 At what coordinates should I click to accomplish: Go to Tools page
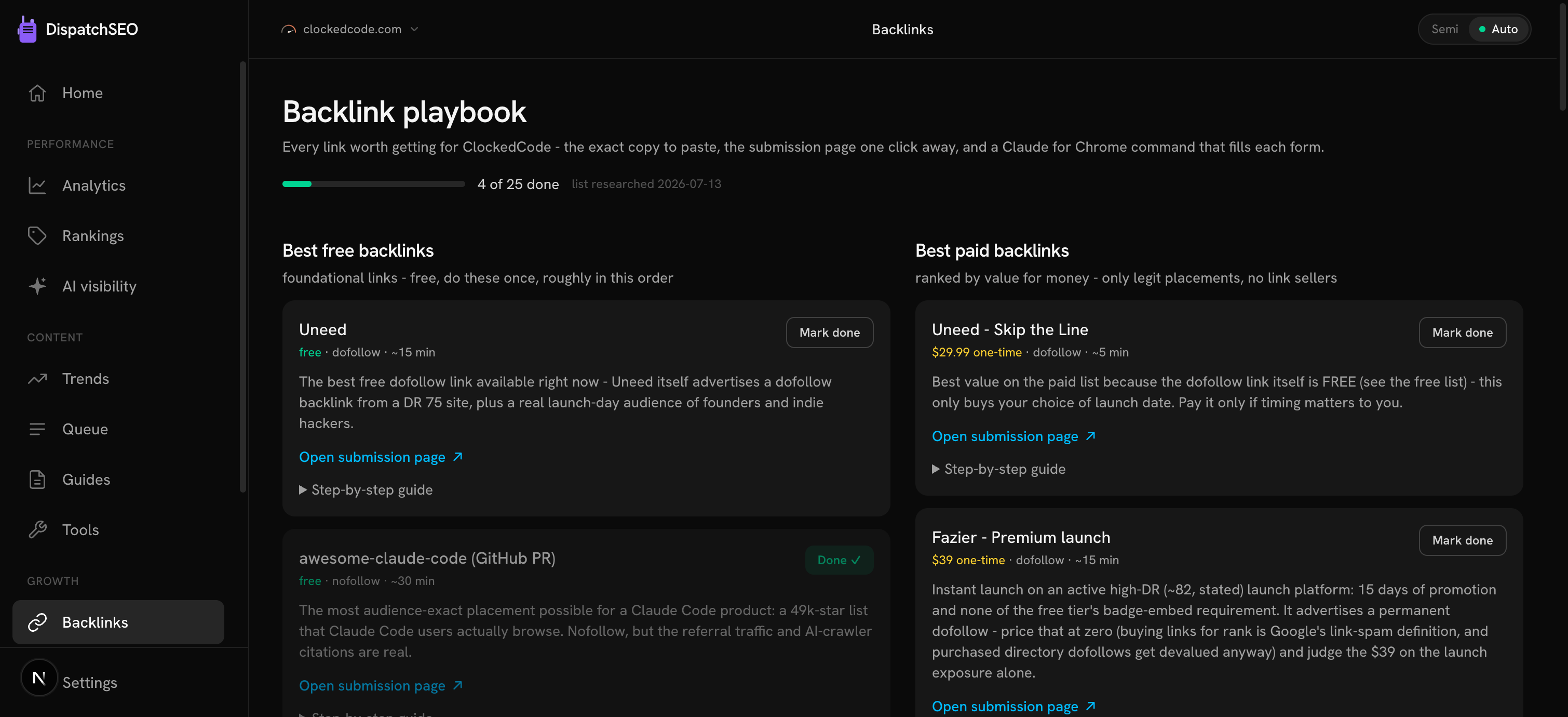pos(118,530)
